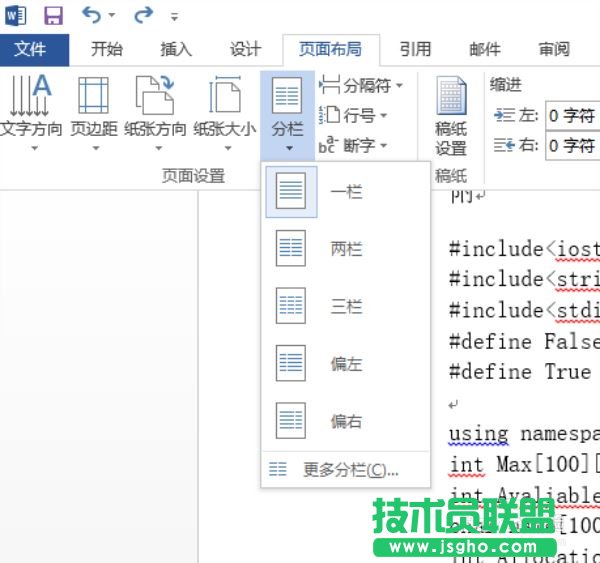Open the 文件 tab

click(34, 50)
